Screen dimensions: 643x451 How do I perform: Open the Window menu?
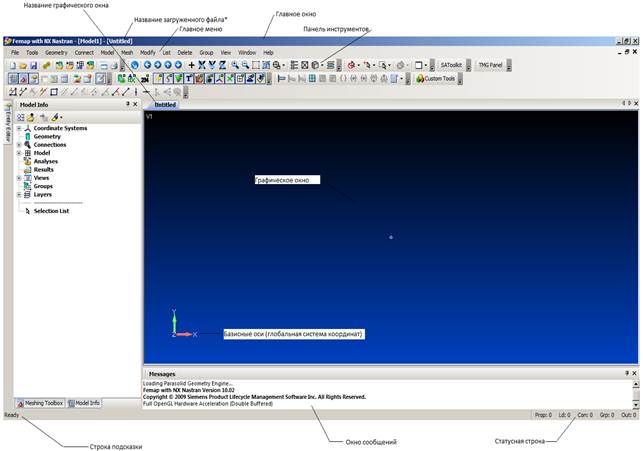click(x=247, y=52)
